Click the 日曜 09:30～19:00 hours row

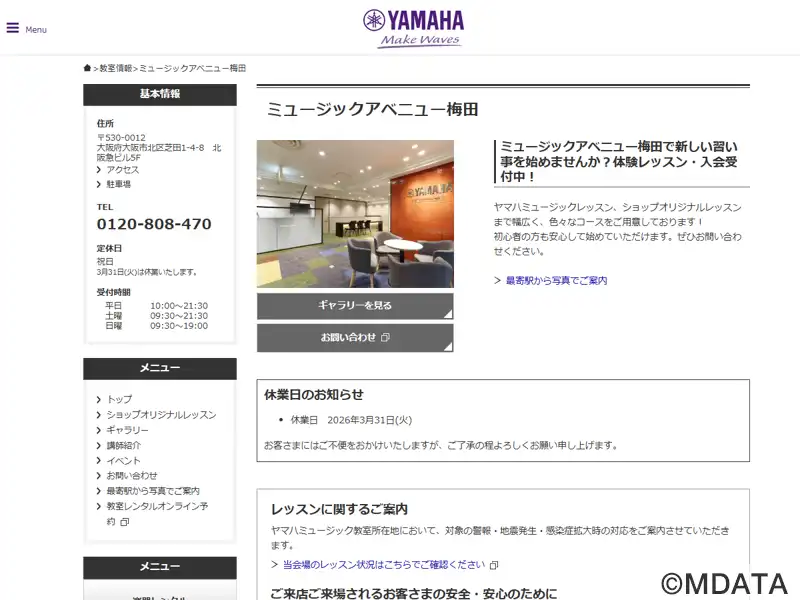[x=157, y=326]
